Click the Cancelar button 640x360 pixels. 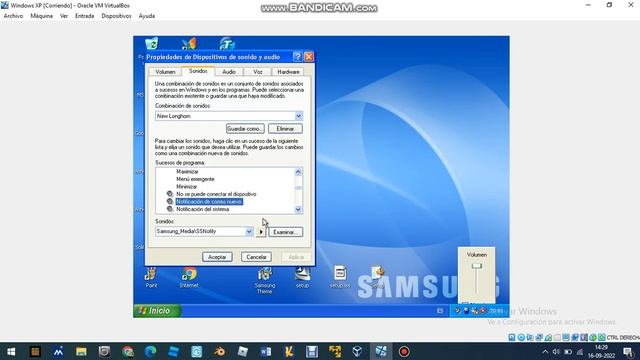256,257
